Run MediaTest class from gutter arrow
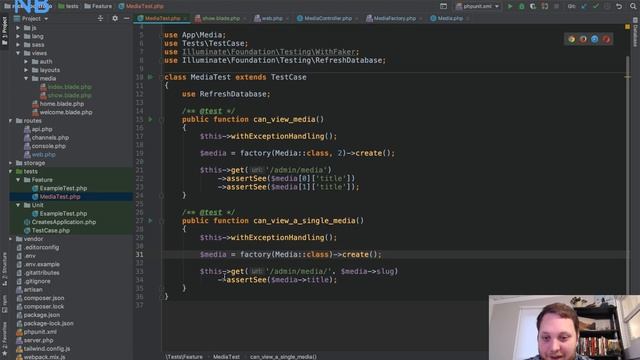640x360 pixels. pos(150,77)
